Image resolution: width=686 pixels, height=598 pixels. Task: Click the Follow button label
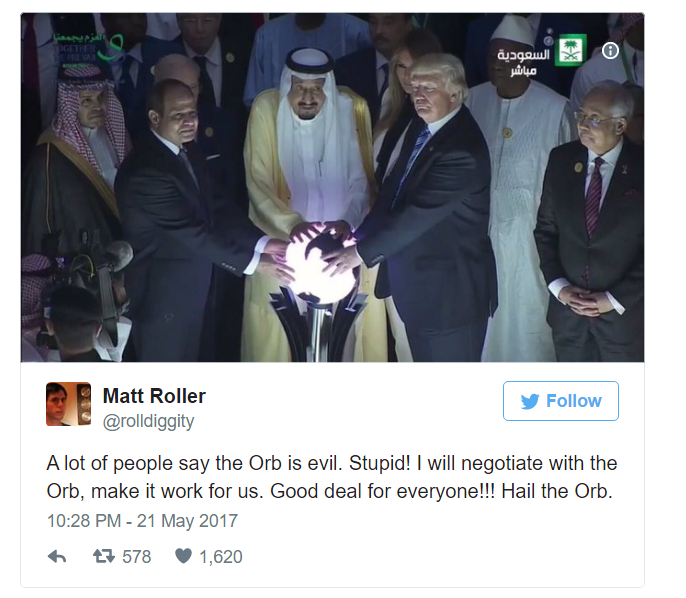(574, 401)
